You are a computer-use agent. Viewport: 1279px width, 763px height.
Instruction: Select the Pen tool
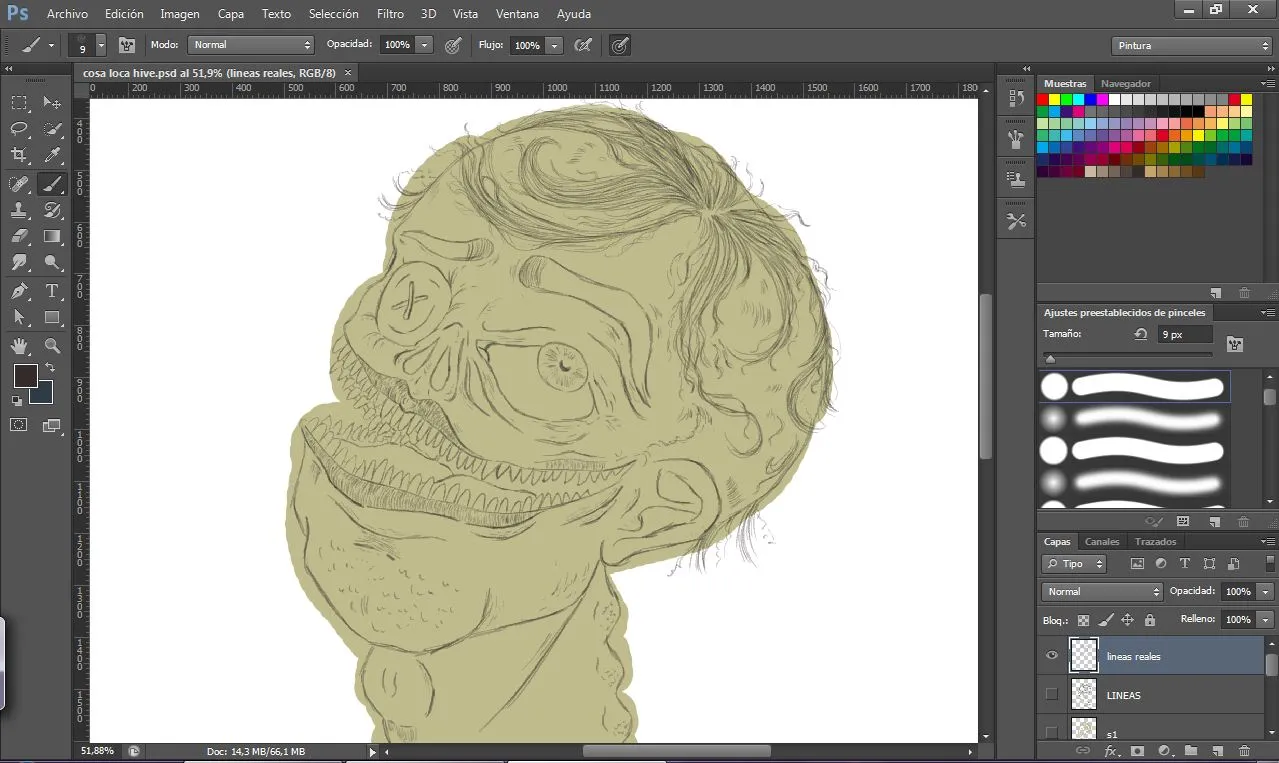tap(19, 291)
